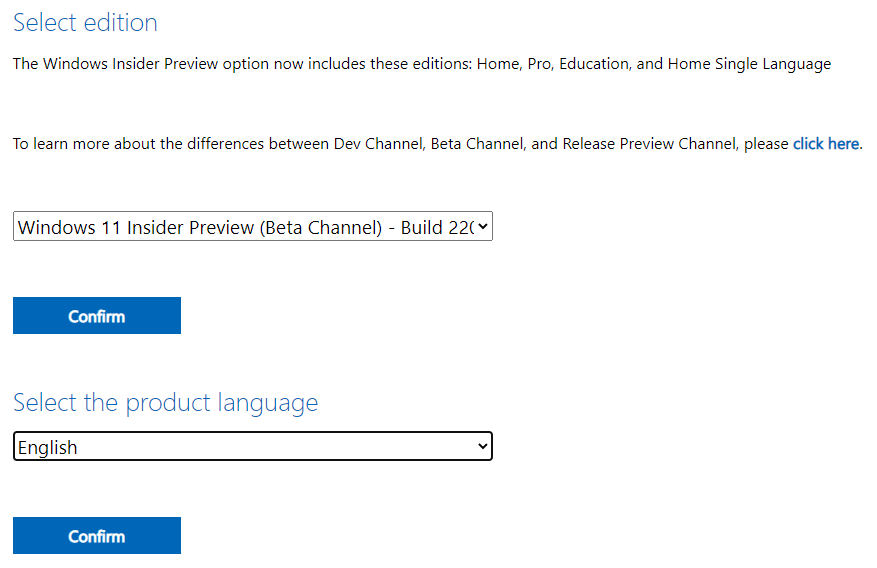Image resolution: width=877 pixels, height=568 pixels.
Task: Click the chevron arrow on the edition selector
Action: pos(482,226)
